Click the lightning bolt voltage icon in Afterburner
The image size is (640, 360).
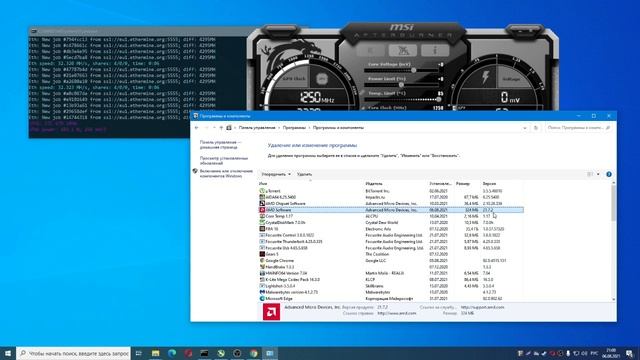point(485,77)
